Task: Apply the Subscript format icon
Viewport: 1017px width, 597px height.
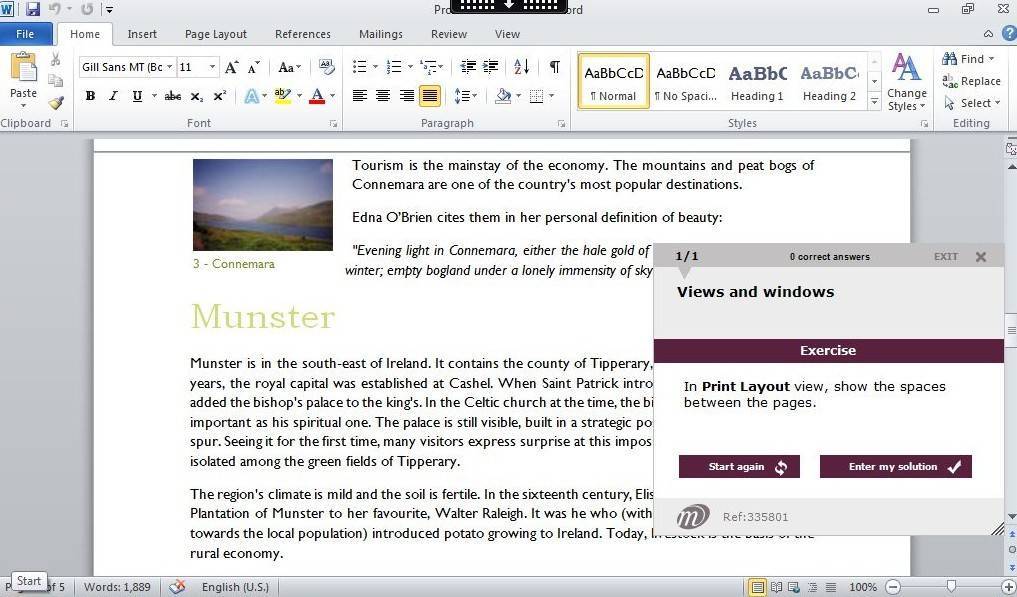Action: click(x=197, y=96)
